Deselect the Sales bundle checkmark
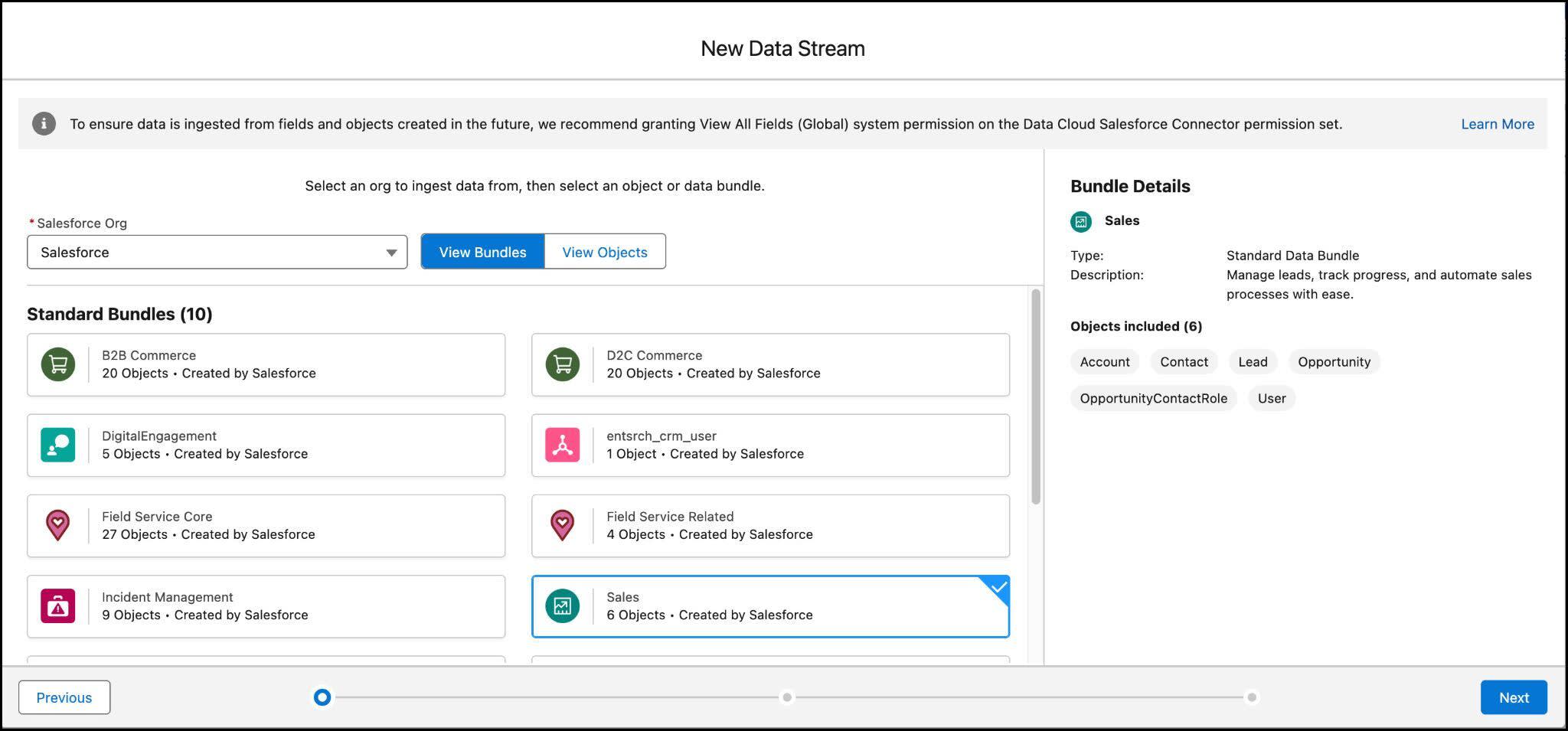The height and width of the screenshot is (731, 1568). 996,589
